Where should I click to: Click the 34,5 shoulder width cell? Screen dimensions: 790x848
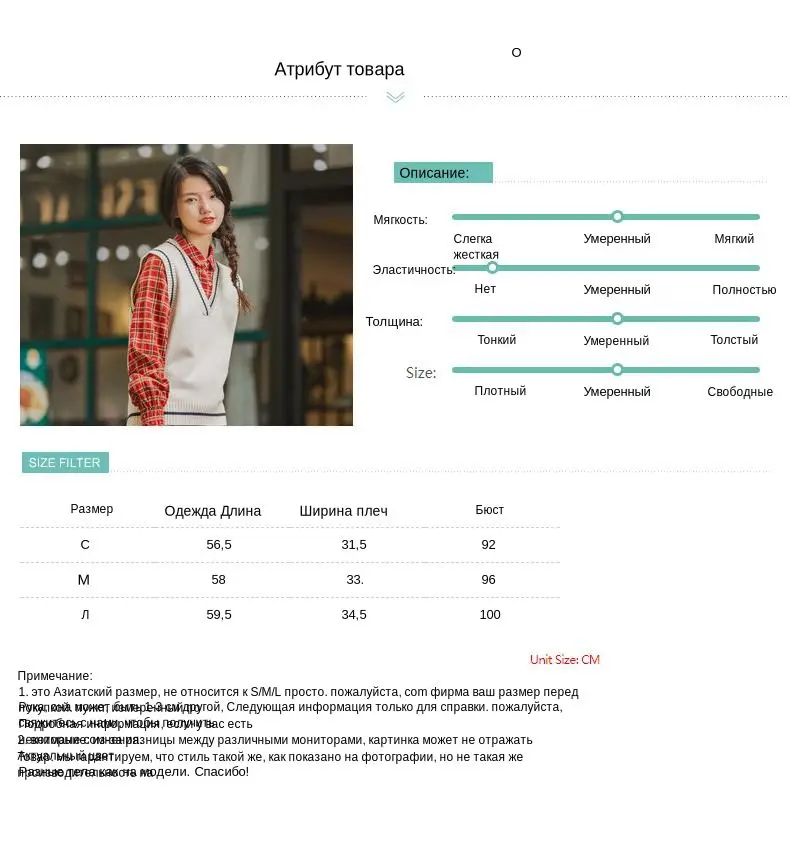(x=354, y=615)
